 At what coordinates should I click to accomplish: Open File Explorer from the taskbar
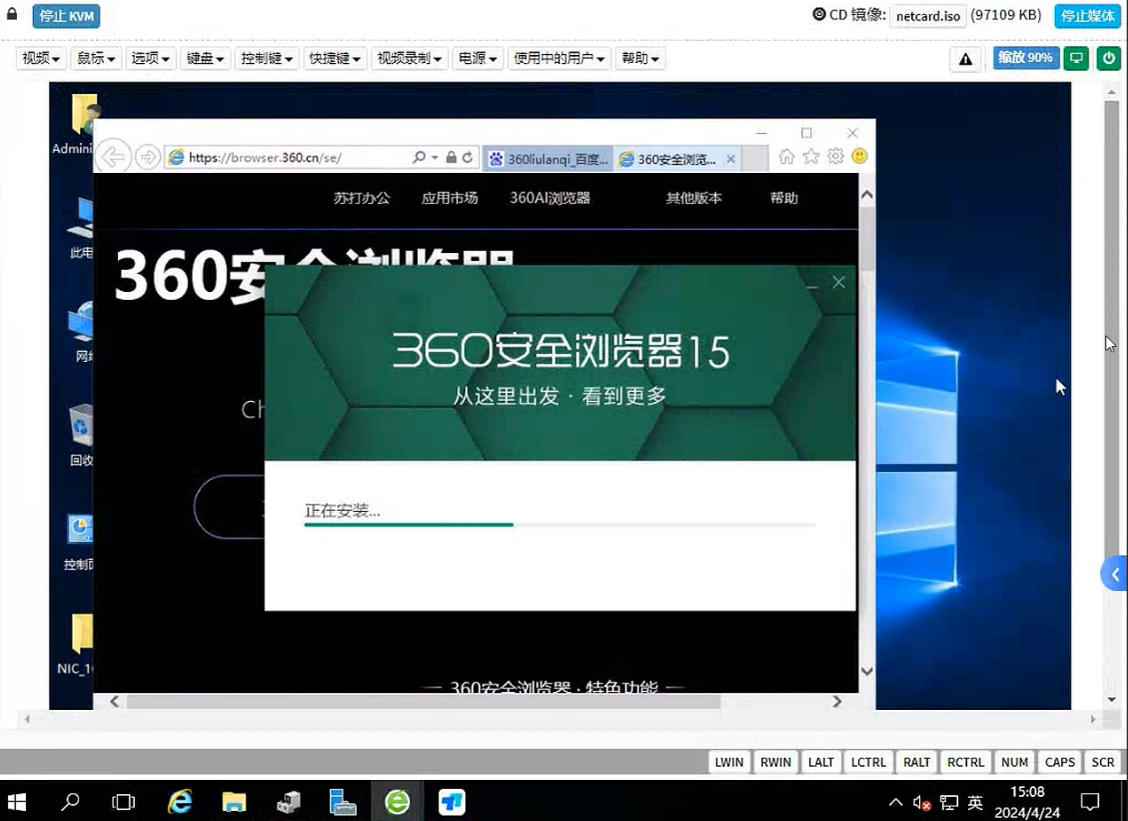[234, 801]
